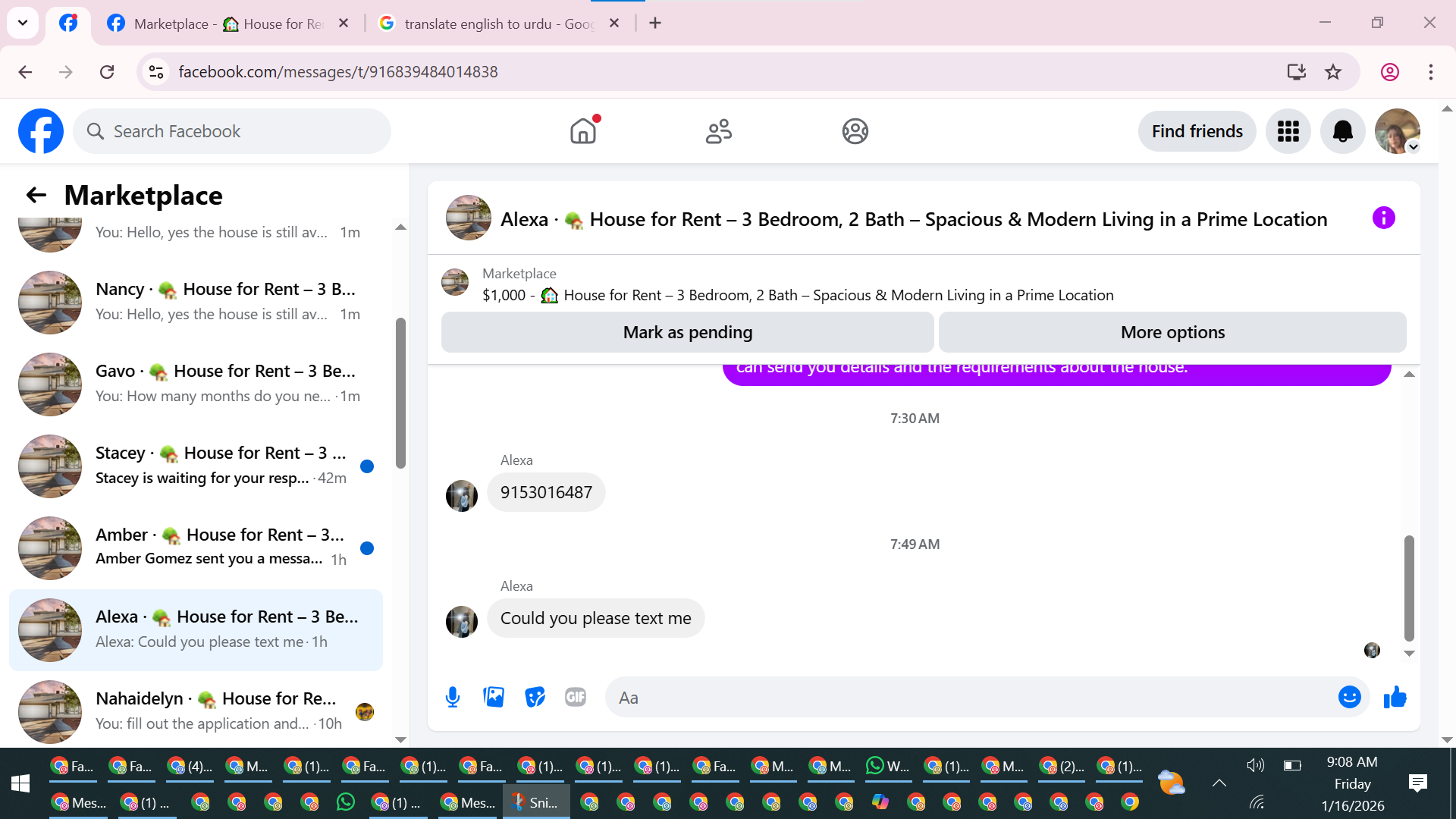Viewport: 1456px width, 819px height.
Task: Open Facebook notifications bell
Action: click(1342, 131)
